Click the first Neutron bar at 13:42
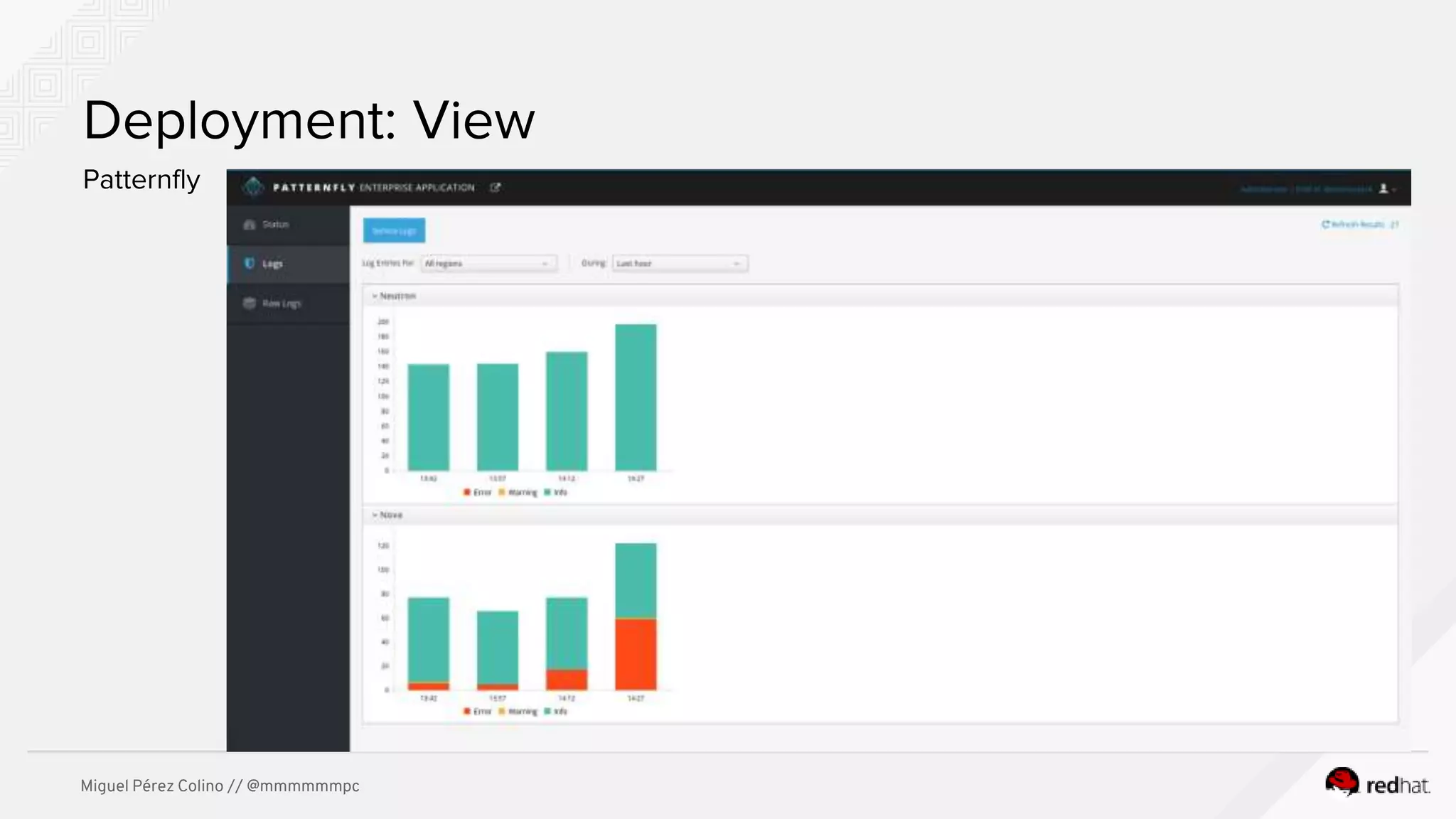This screenshot has width=1456, height=819. 428,417
